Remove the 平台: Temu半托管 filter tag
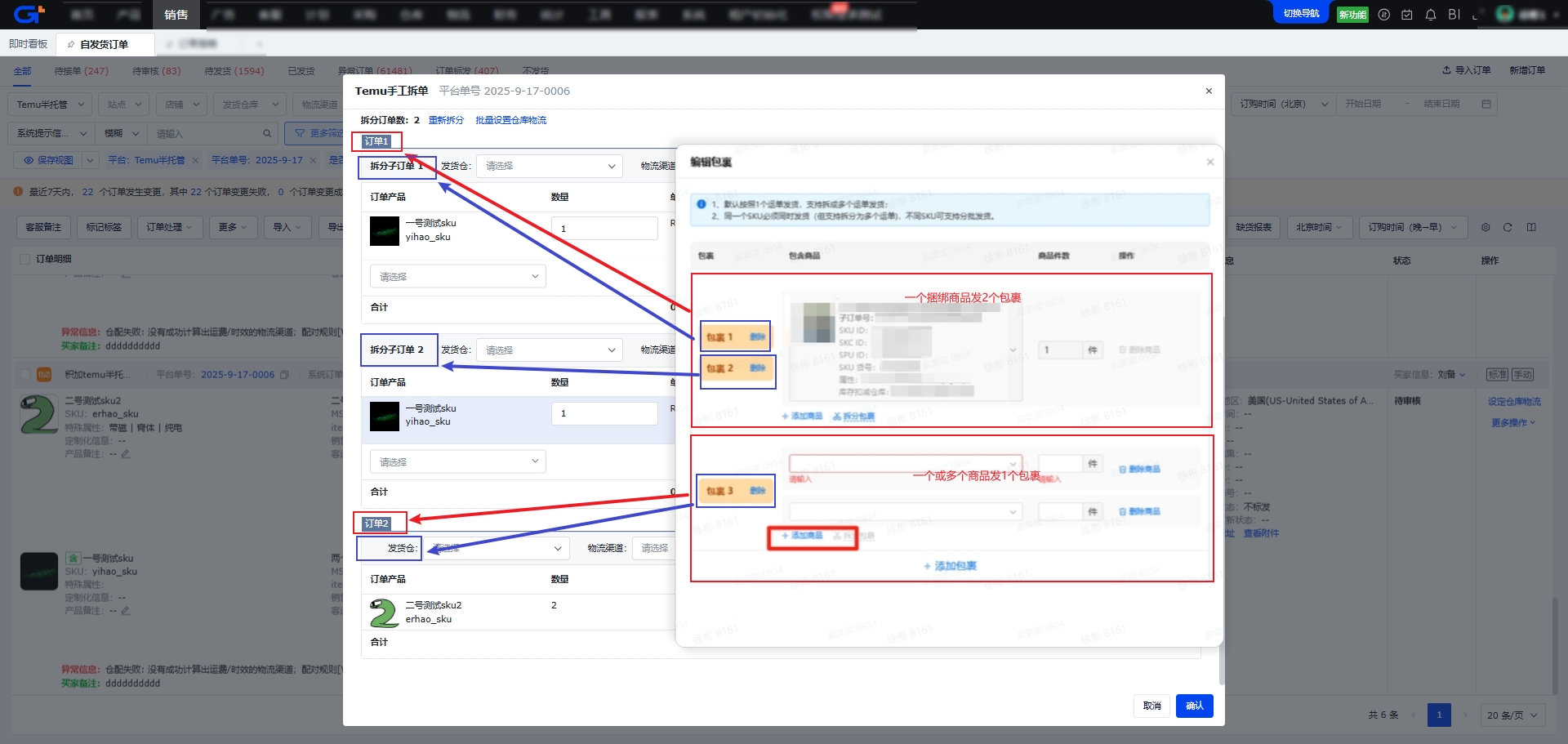The height and width of the screenshot is (744, 1568). click(x=195, y=160)
